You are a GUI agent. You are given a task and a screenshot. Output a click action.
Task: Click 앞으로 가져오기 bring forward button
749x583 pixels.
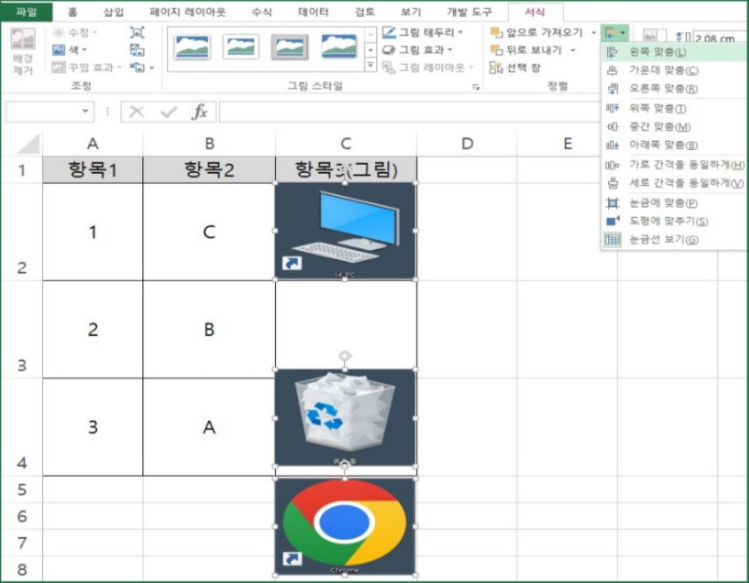(537, 32)
